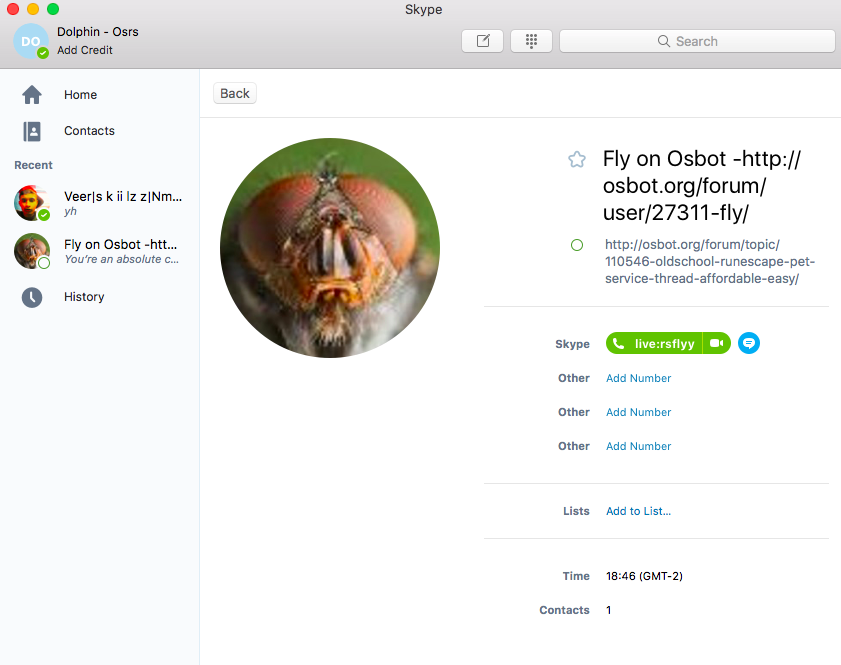Click Add to List...
This screenshot has width=841, height=665.
click(x=638, y=512)
